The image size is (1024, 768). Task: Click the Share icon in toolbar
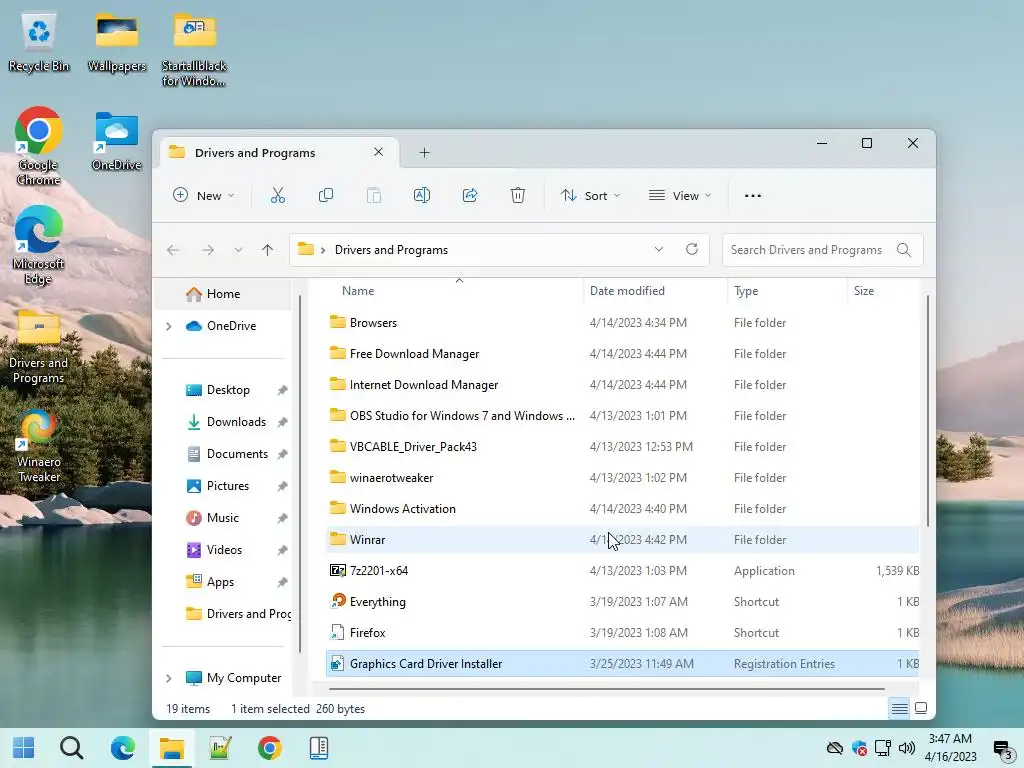470,195
